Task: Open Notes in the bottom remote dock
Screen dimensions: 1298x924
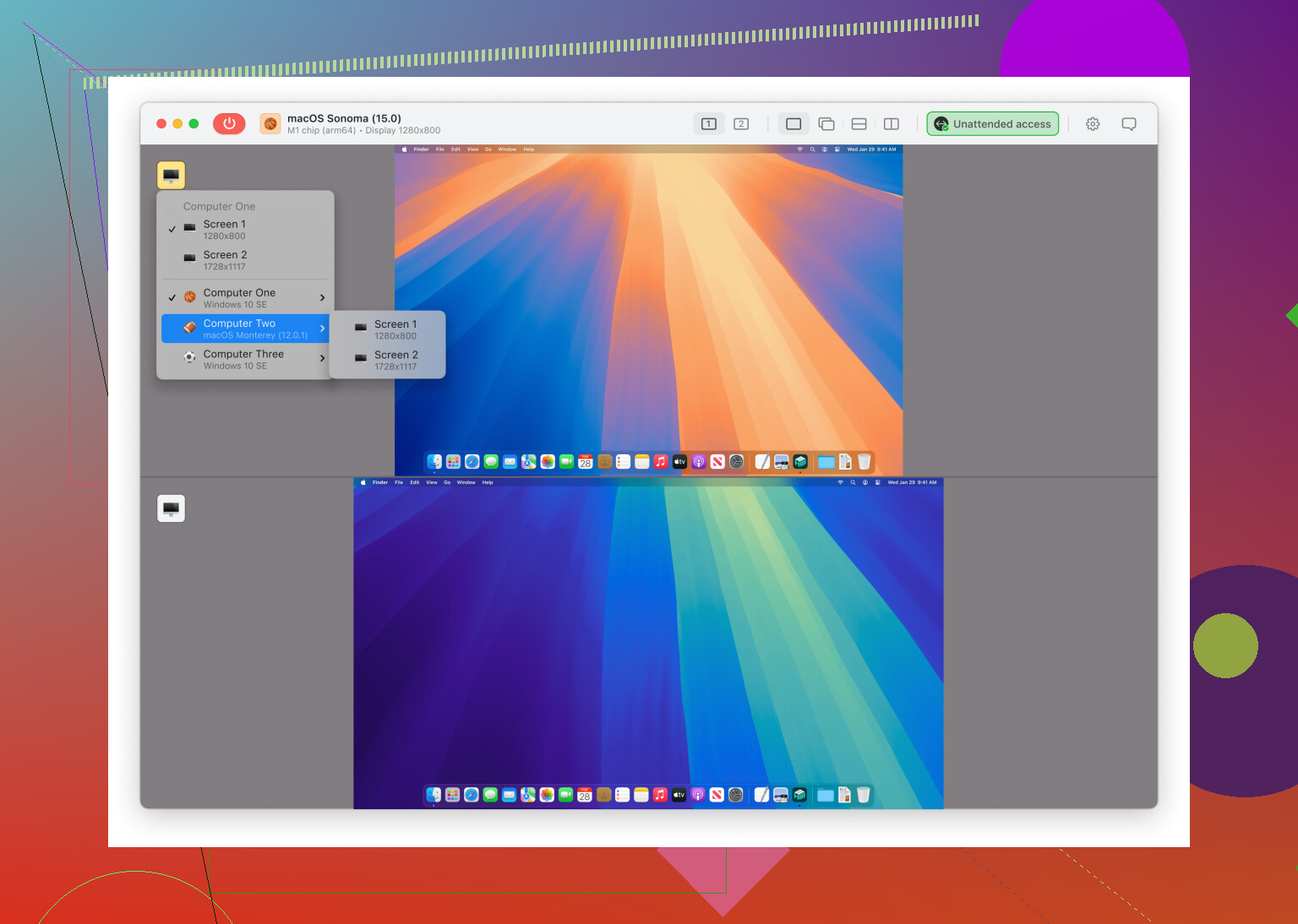Action: click(641, 794)
